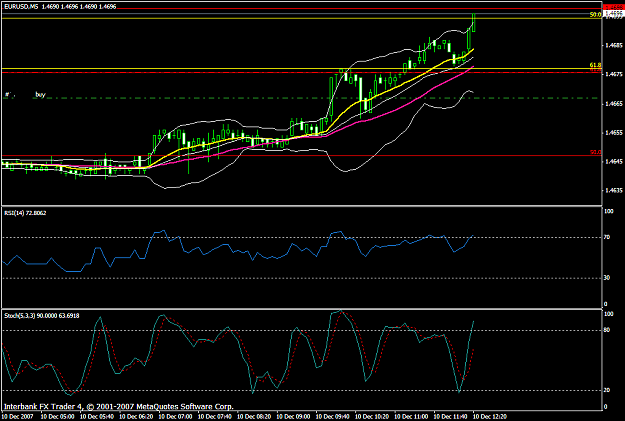Click the Stochastic scale value 80

pyautogui.click(x=607, y=330)
